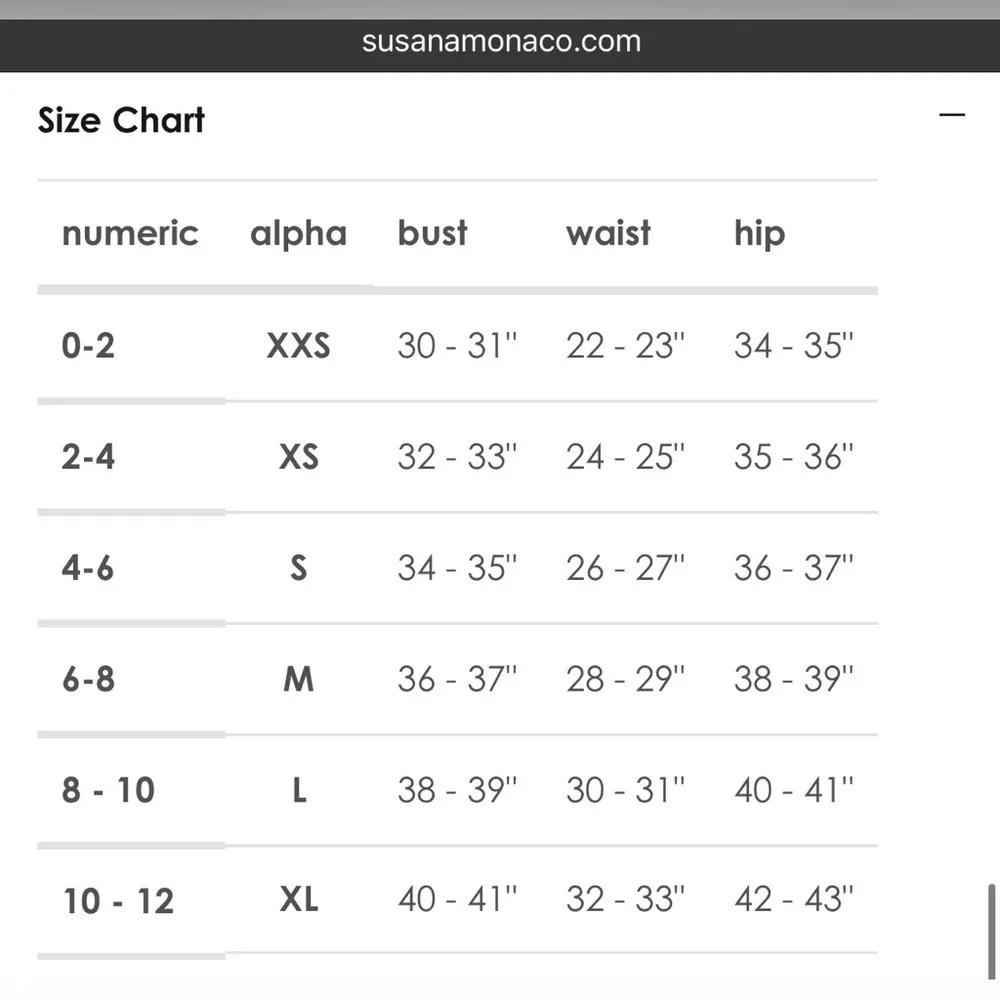Click hip value 42 - 43"

(x=793, y=900)
